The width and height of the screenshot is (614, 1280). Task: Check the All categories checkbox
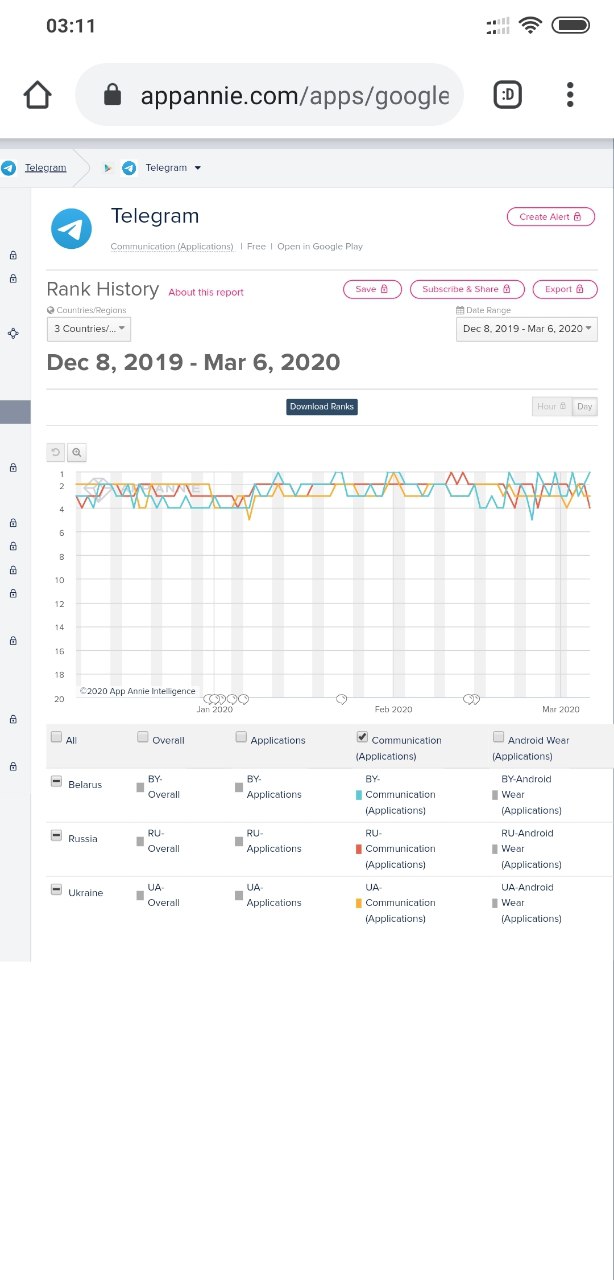(56, 737)
